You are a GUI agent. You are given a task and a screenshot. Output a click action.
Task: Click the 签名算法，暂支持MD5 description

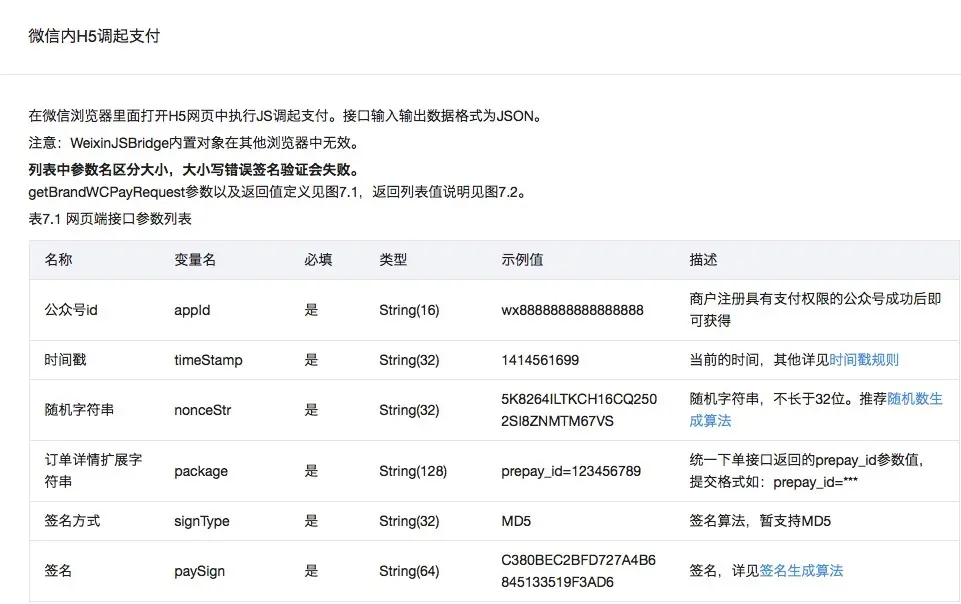760,521
